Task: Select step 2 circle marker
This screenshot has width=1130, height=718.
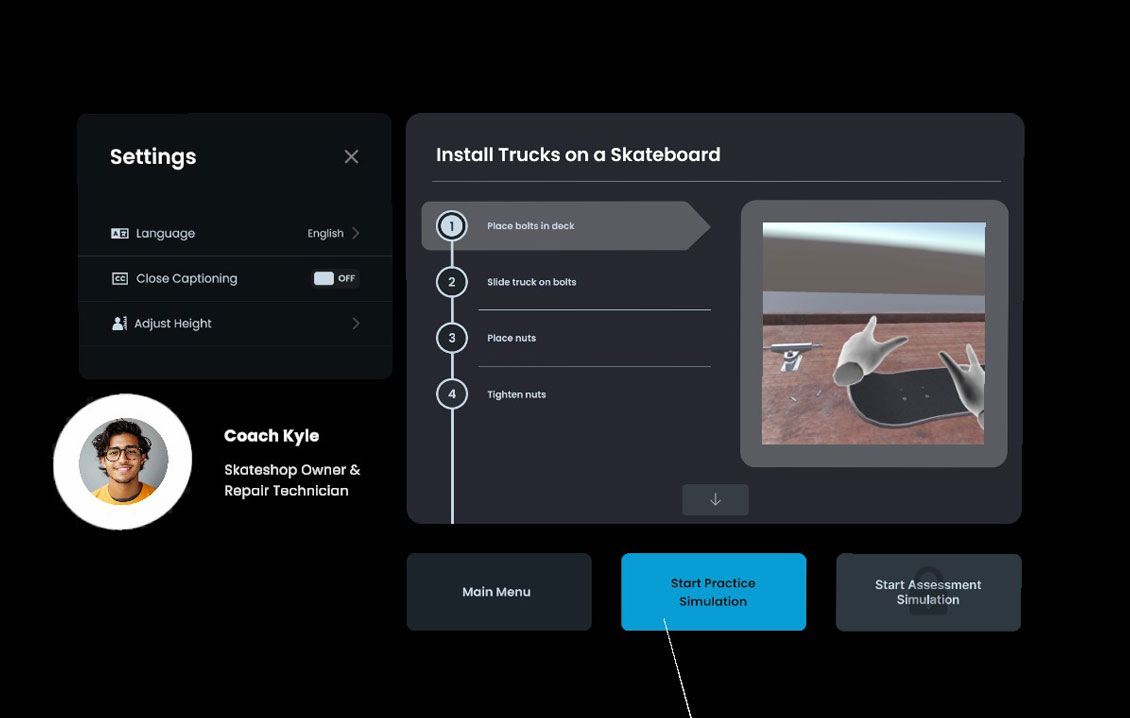Action: (452, 282)
